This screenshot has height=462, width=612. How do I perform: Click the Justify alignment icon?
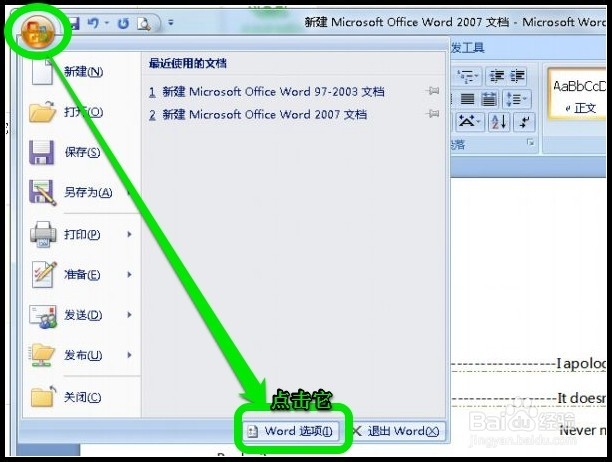467,99
